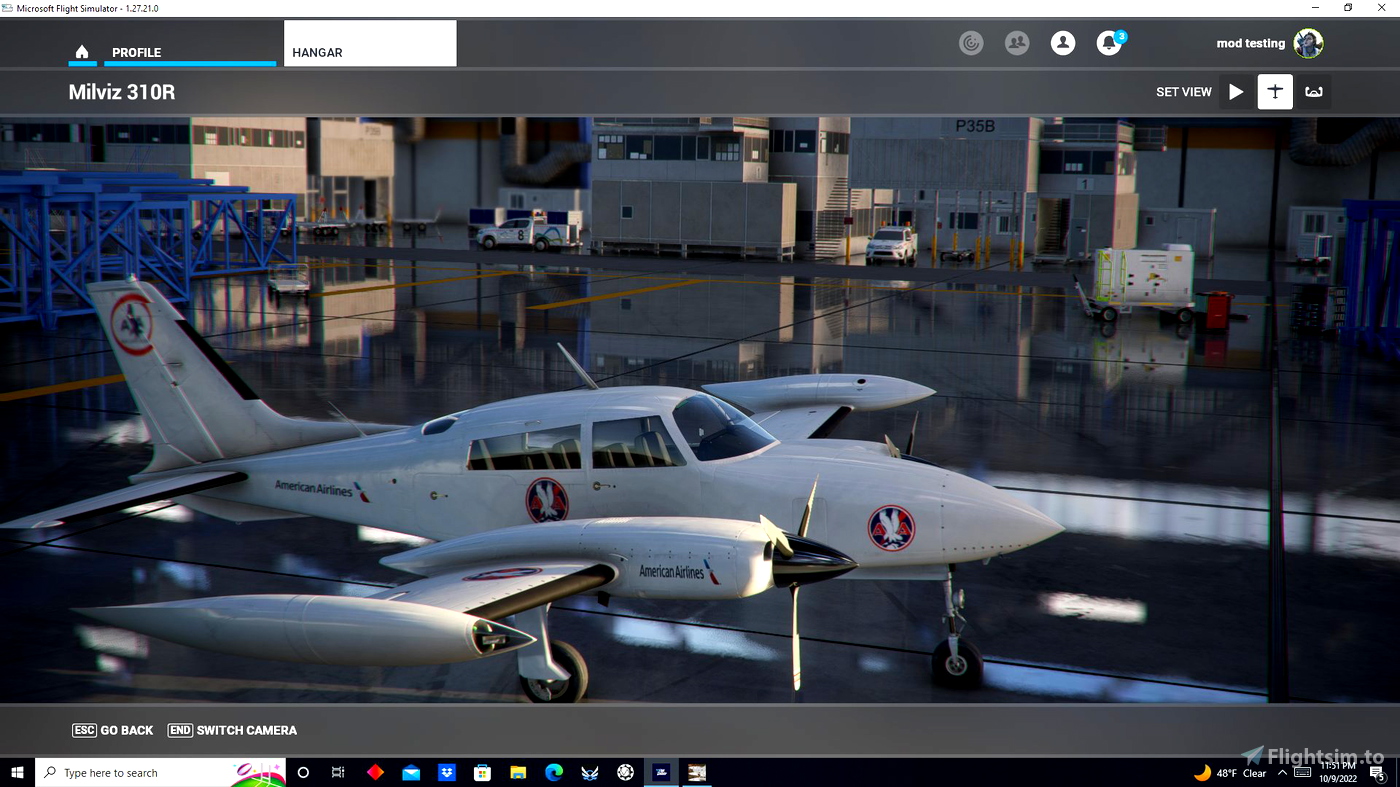Open the photo-thumbnail taskbar app
Image resolution: width=1400 pixels, height=787 pixels.
[697, 772]
